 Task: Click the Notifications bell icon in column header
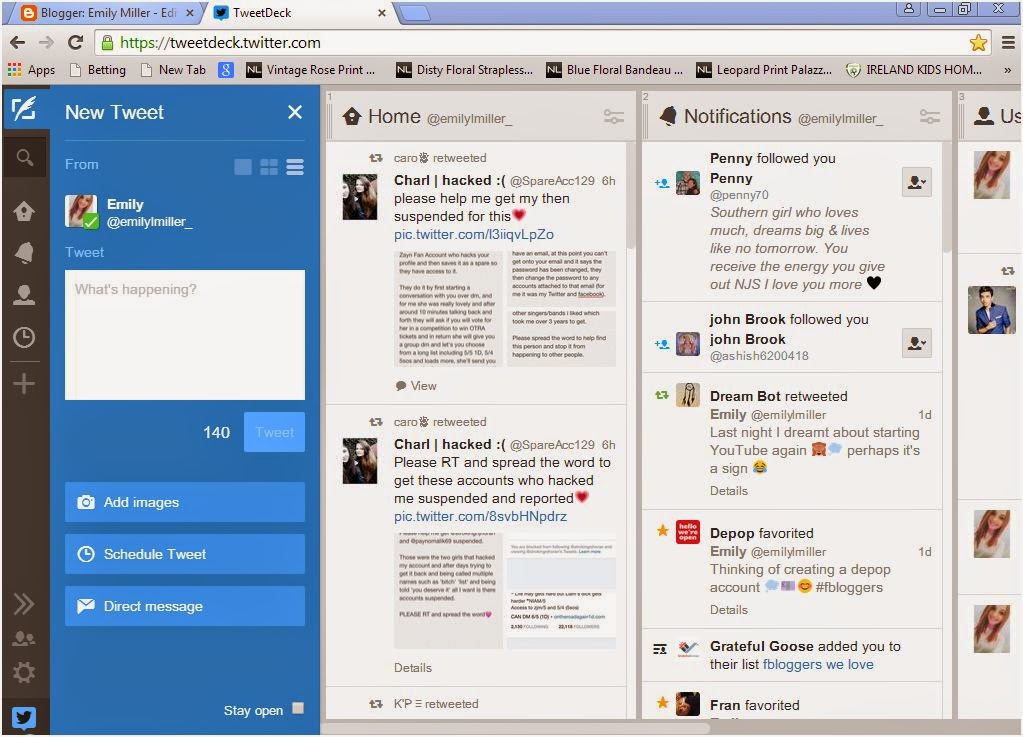click(x=667, y=116)
